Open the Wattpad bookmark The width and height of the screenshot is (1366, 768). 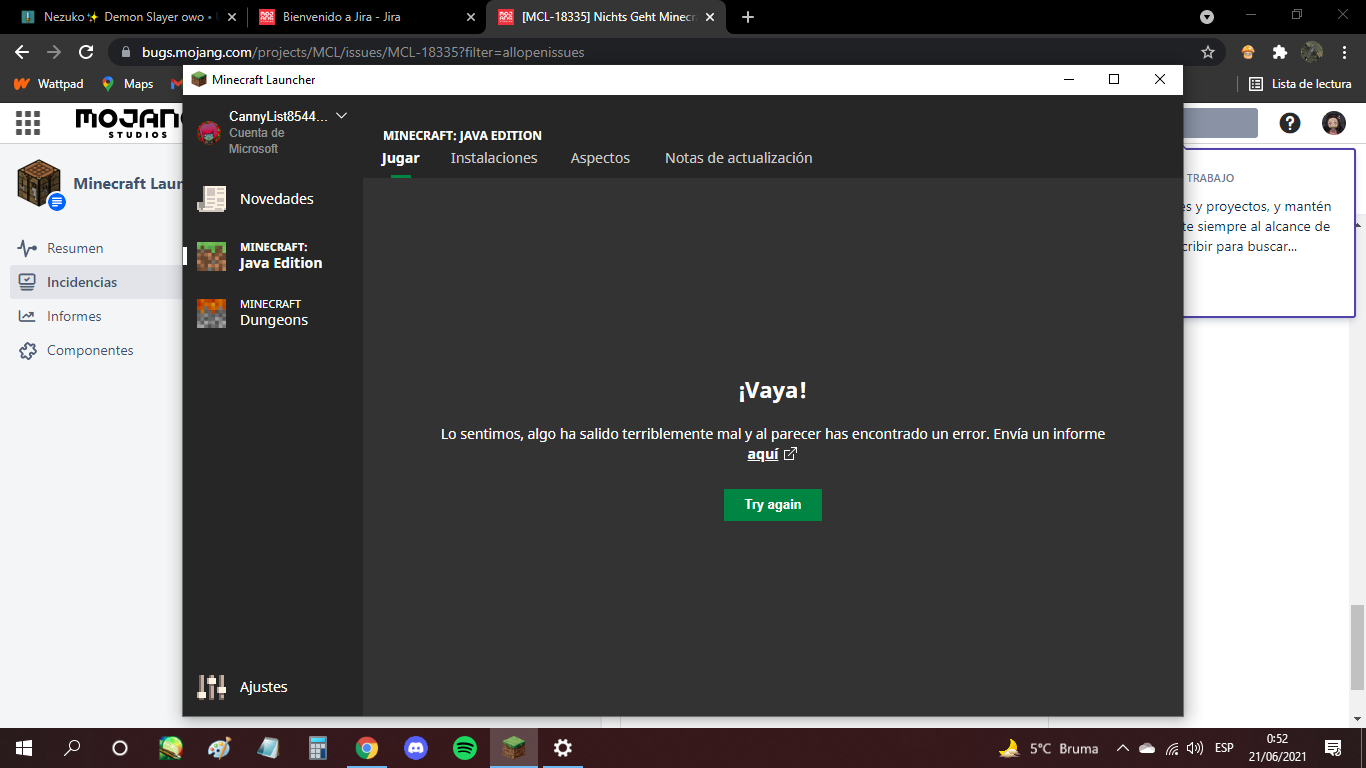(49, 84)
